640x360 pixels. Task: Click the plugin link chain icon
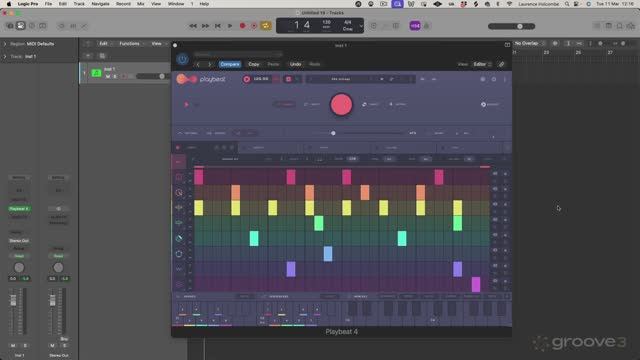[x=501, y=64]
